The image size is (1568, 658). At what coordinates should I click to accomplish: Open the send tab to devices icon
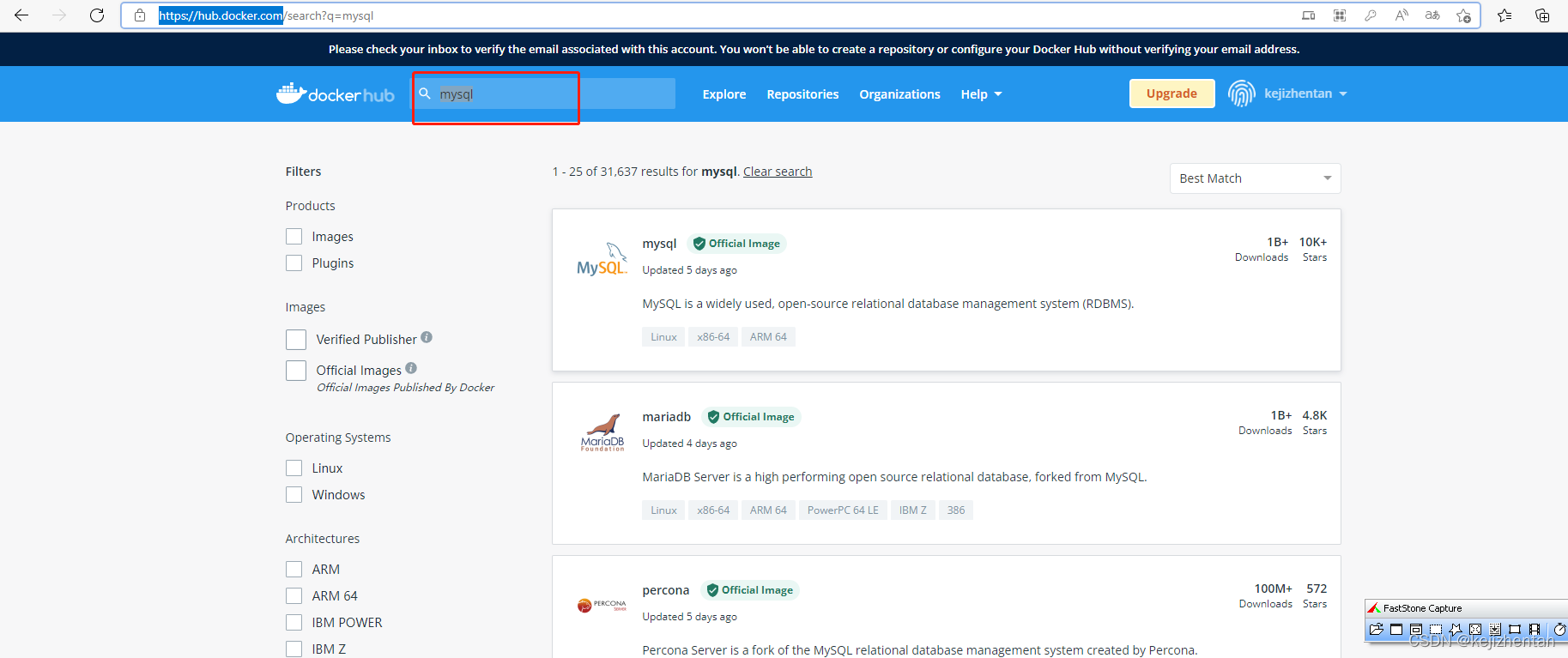pos(1308,15)
